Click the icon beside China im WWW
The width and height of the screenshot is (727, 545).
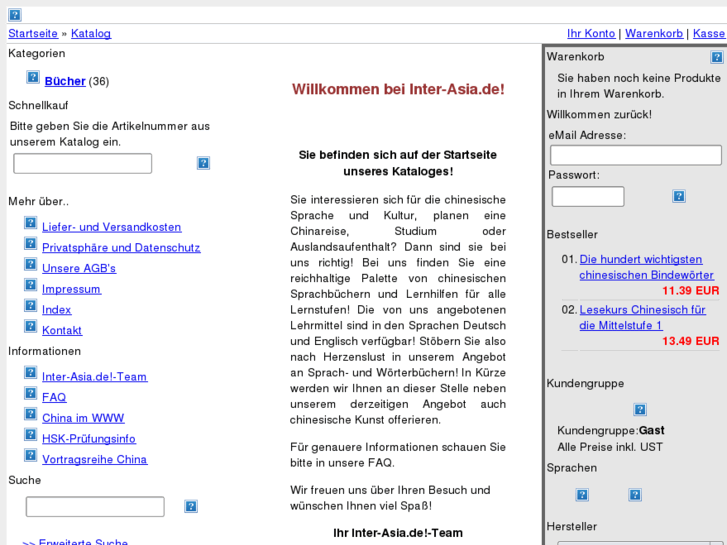tap(31, 414)
